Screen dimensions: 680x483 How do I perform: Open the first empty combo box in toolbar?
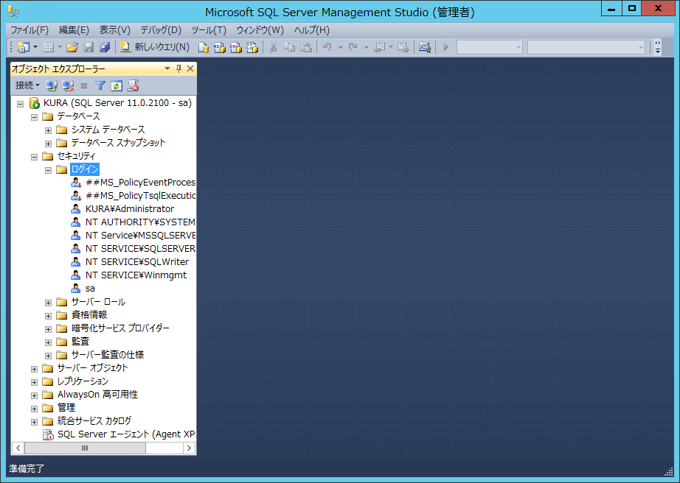click(x=490, y=47)
